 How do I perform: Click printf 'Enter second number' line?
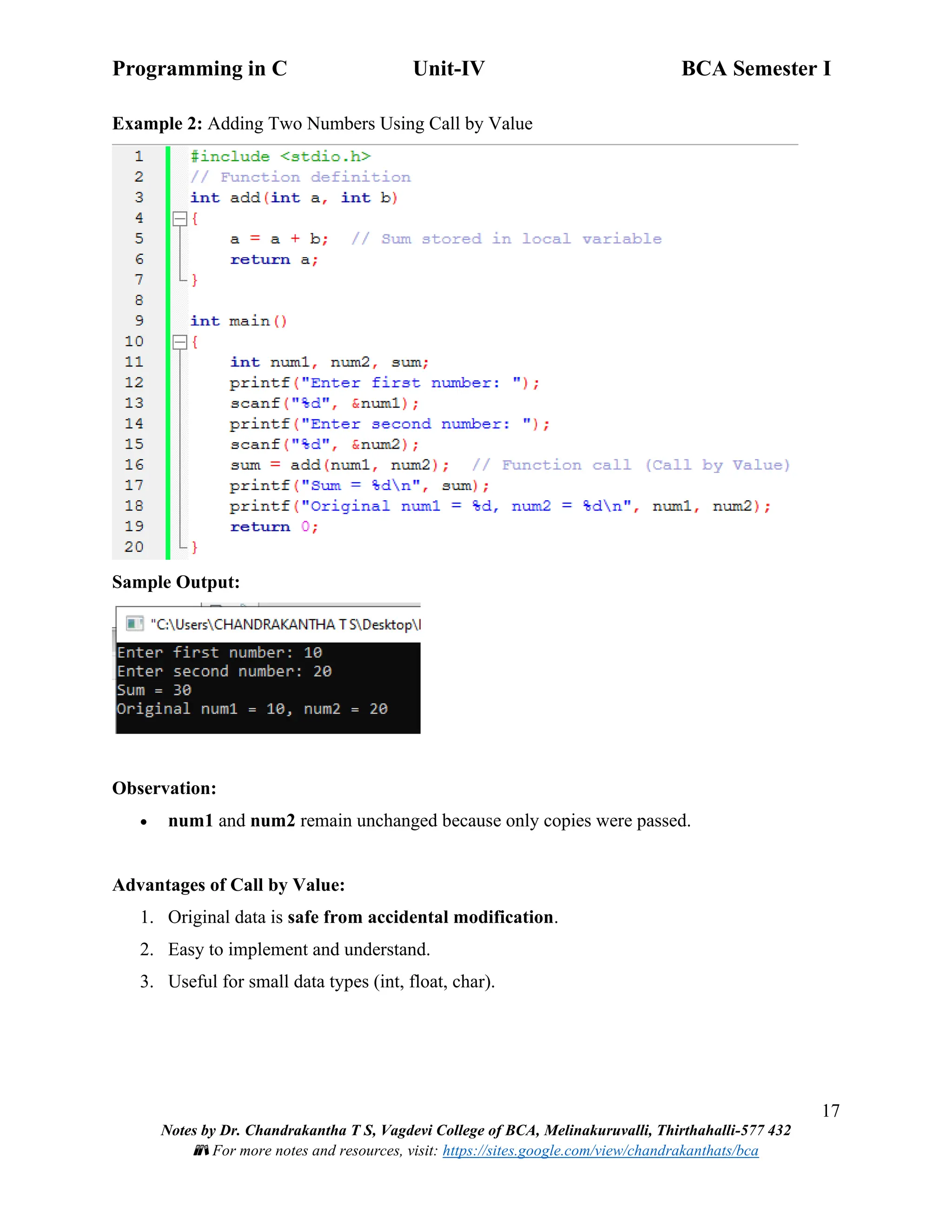(390, 424)
